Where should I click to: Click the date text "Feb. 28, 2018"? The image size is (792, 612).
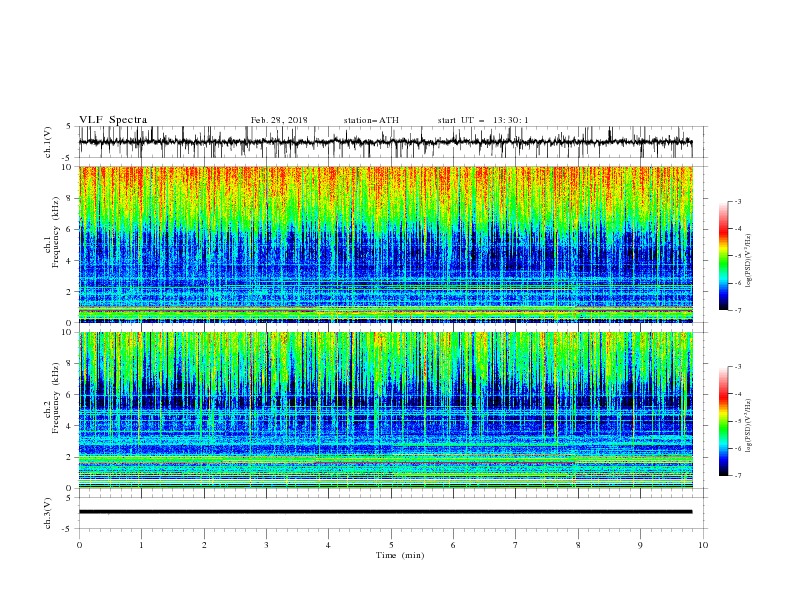[x=279, y=120]
